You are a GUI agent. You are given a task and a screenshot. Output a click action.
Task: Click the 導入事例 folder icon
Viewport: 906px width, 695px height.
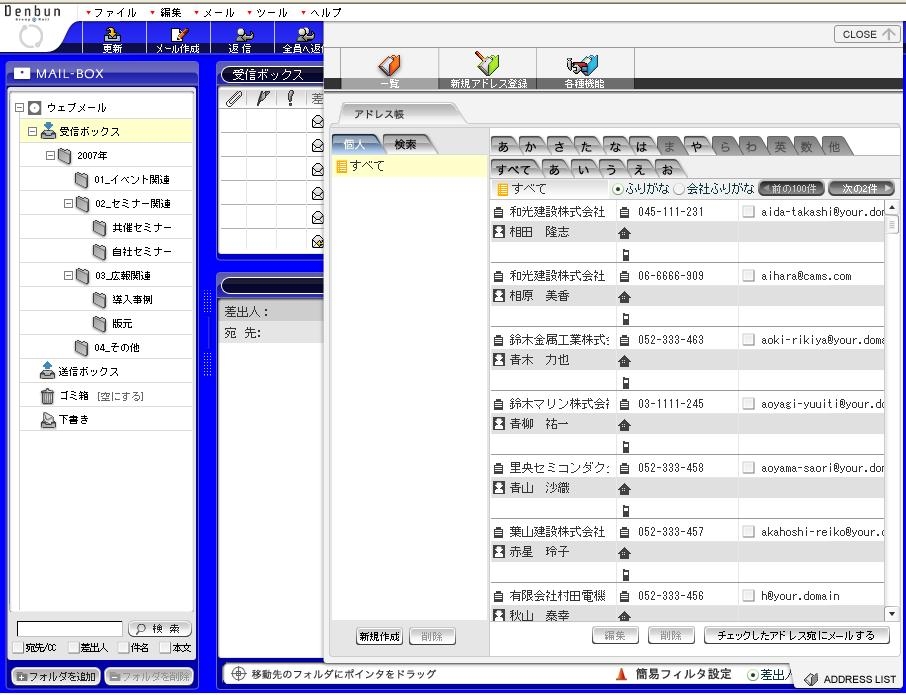pyautogui.click(x=99, y=299)
